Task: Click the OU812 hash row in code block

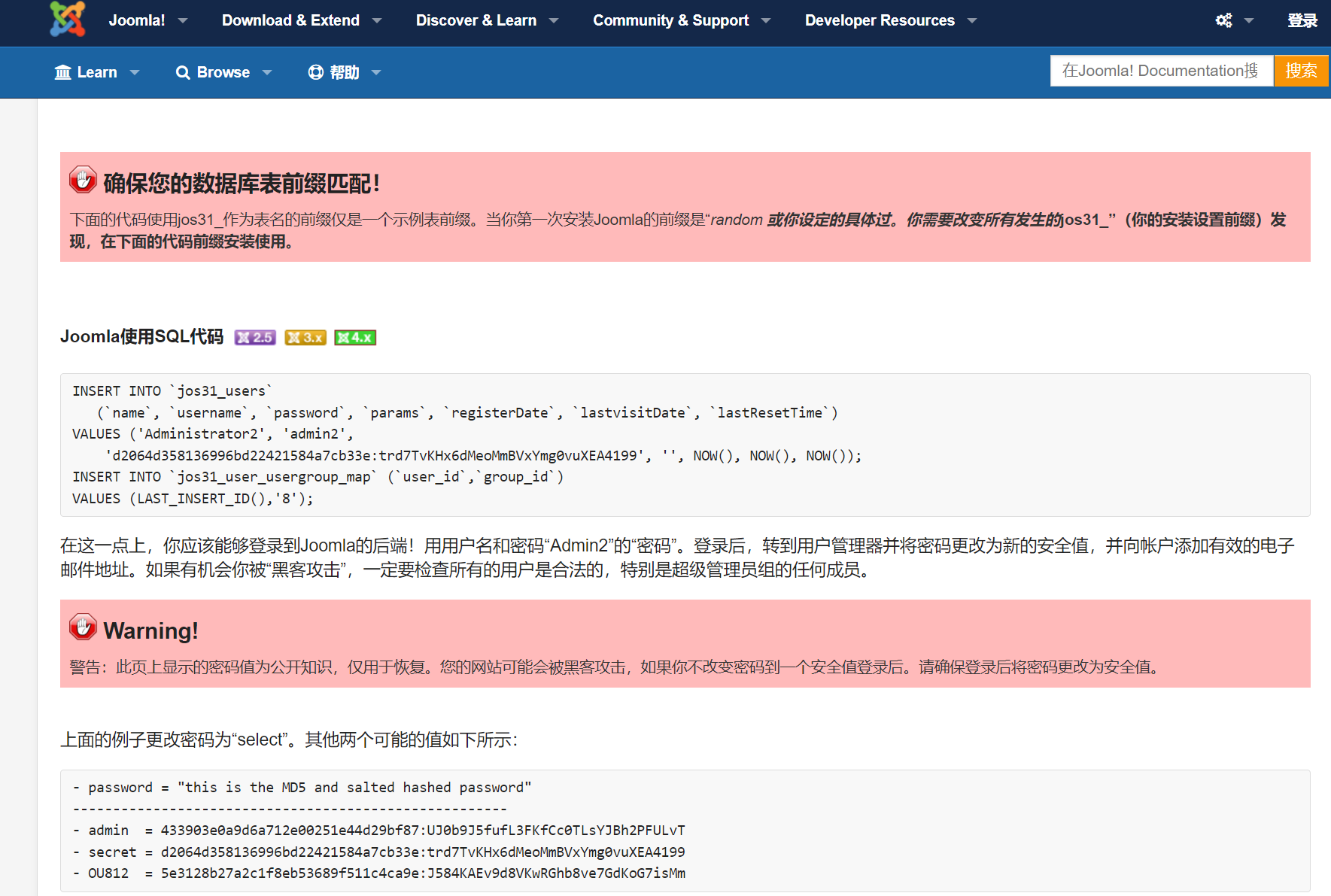Action: (x=379, y=873)
